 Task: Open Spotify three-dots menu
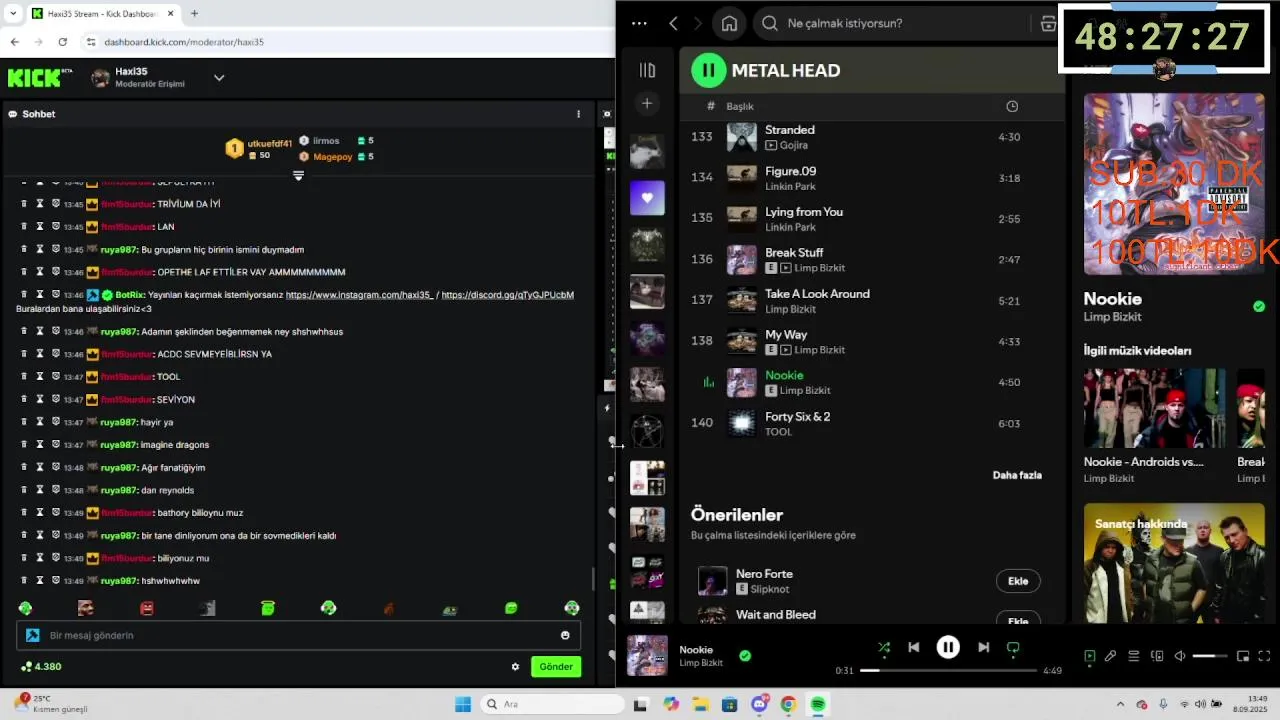639,23
